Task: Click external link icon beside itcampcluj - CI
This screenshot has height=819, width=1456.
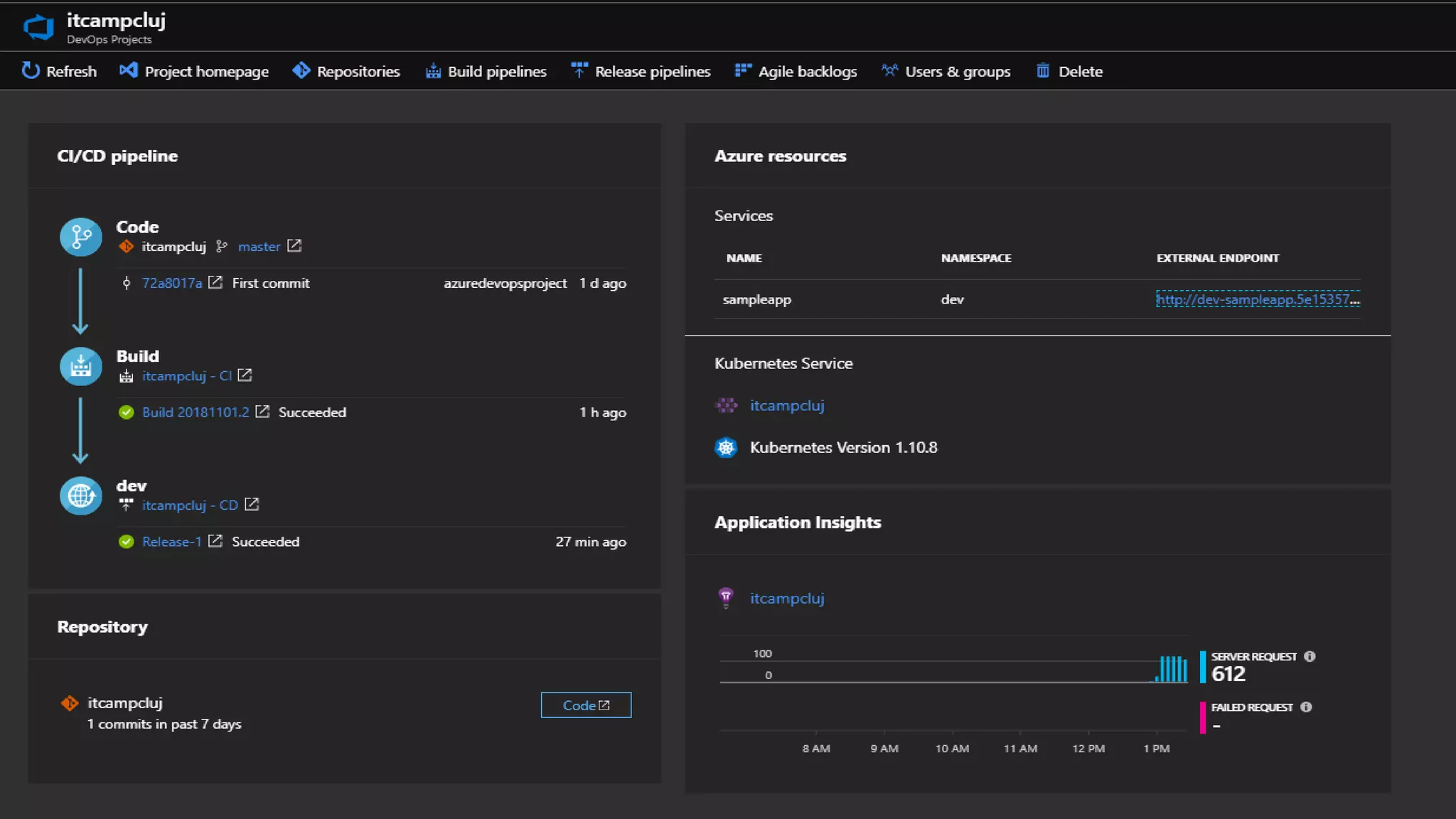Action: click(x=245, y=375)
